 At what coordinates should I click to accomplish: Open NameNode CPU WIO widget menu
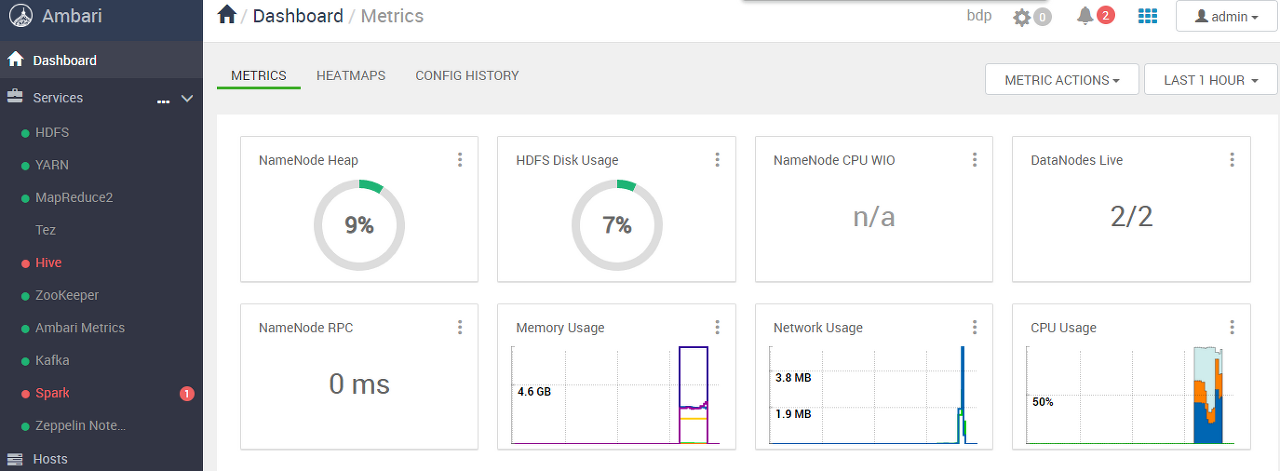click(x=975, y=160)
